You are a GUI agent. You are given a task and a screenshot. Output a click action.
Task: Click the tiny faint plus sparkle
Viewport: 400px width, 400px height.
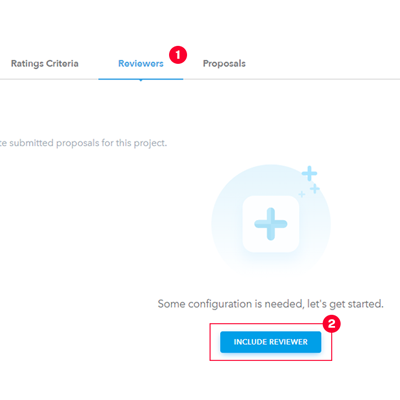coord(302,194)
